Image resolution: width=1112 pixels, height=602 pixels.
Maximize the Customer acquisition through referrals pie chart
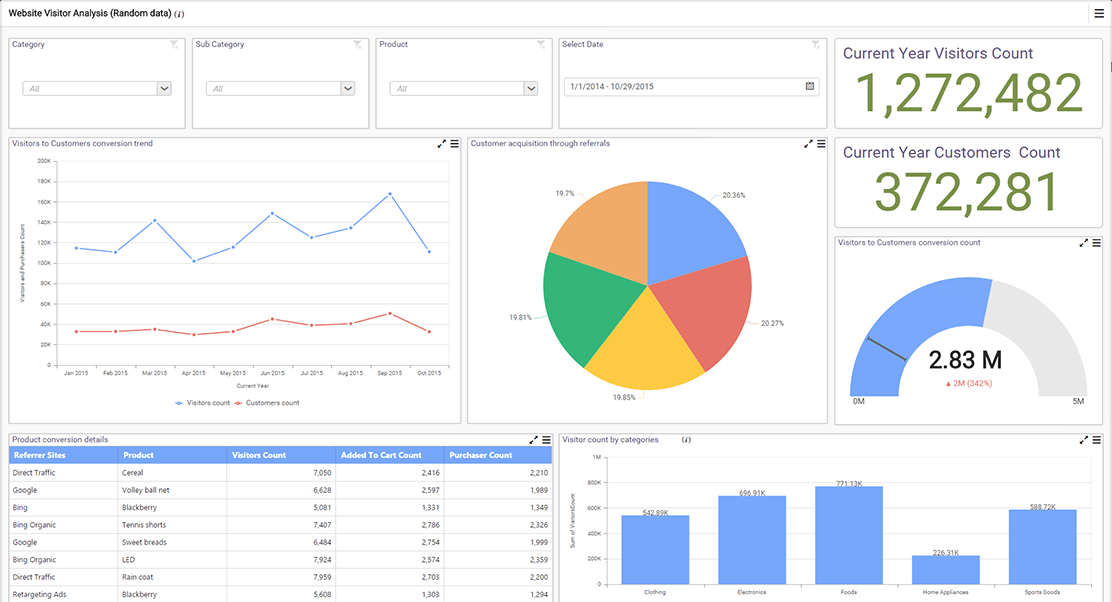click(x=808, y=143)
